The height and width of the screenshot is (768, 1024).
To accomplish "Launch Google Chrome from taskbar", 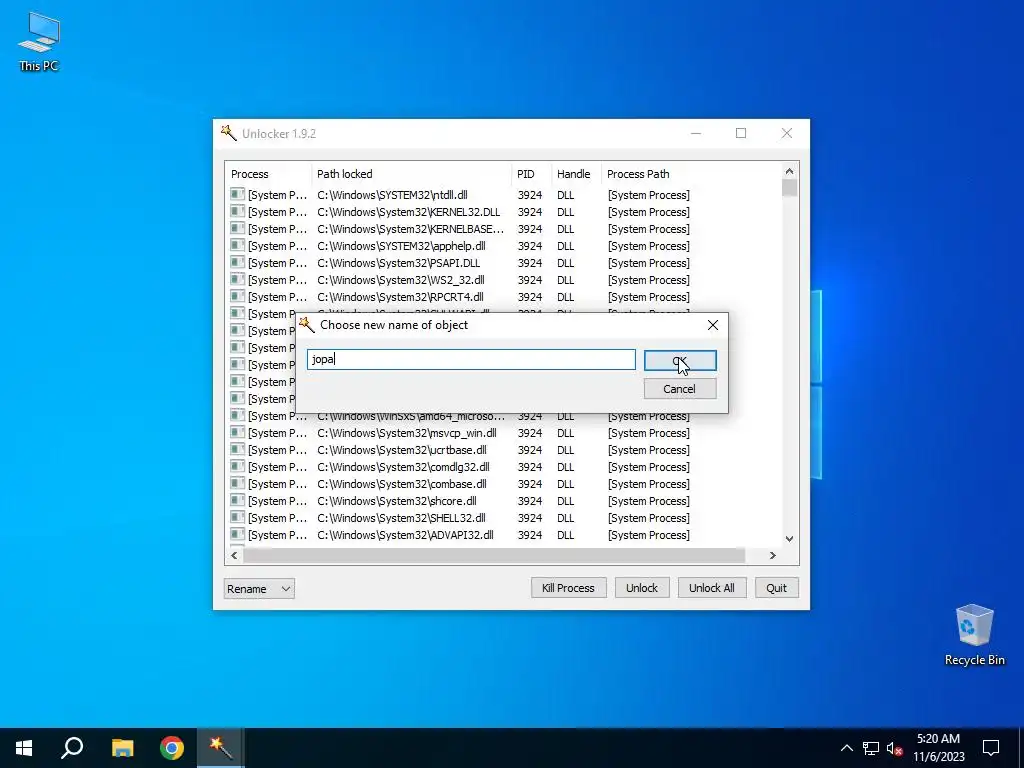I will coord(172,748).
